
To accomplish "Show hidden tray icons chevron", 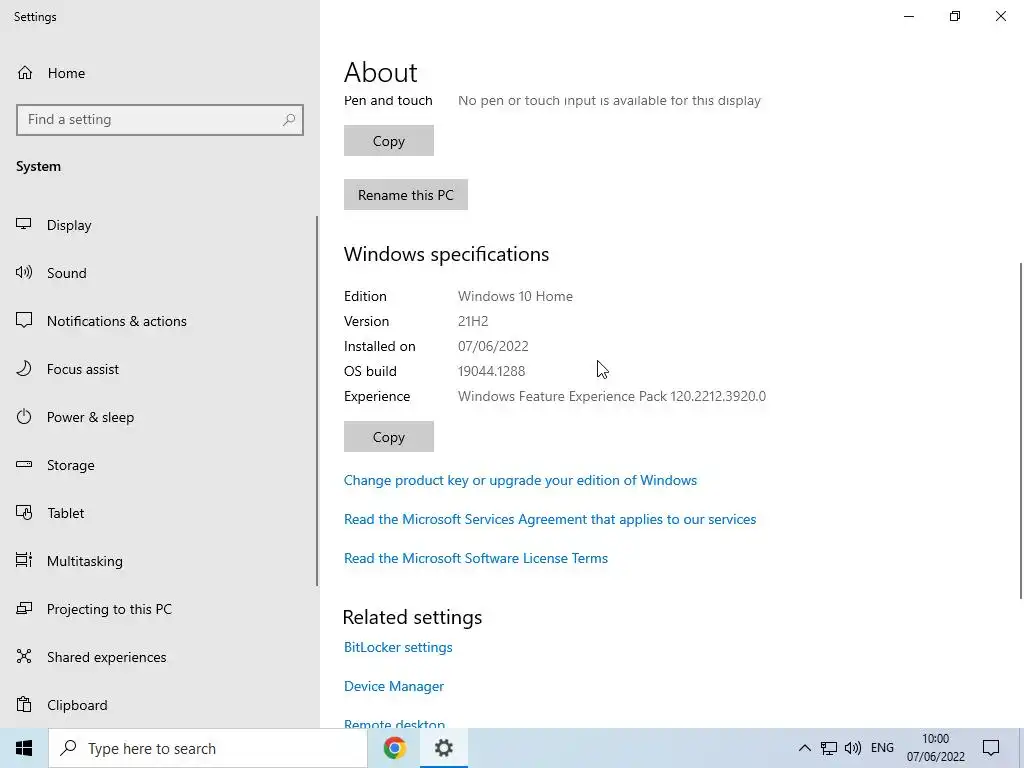I will tap(805, 748).
